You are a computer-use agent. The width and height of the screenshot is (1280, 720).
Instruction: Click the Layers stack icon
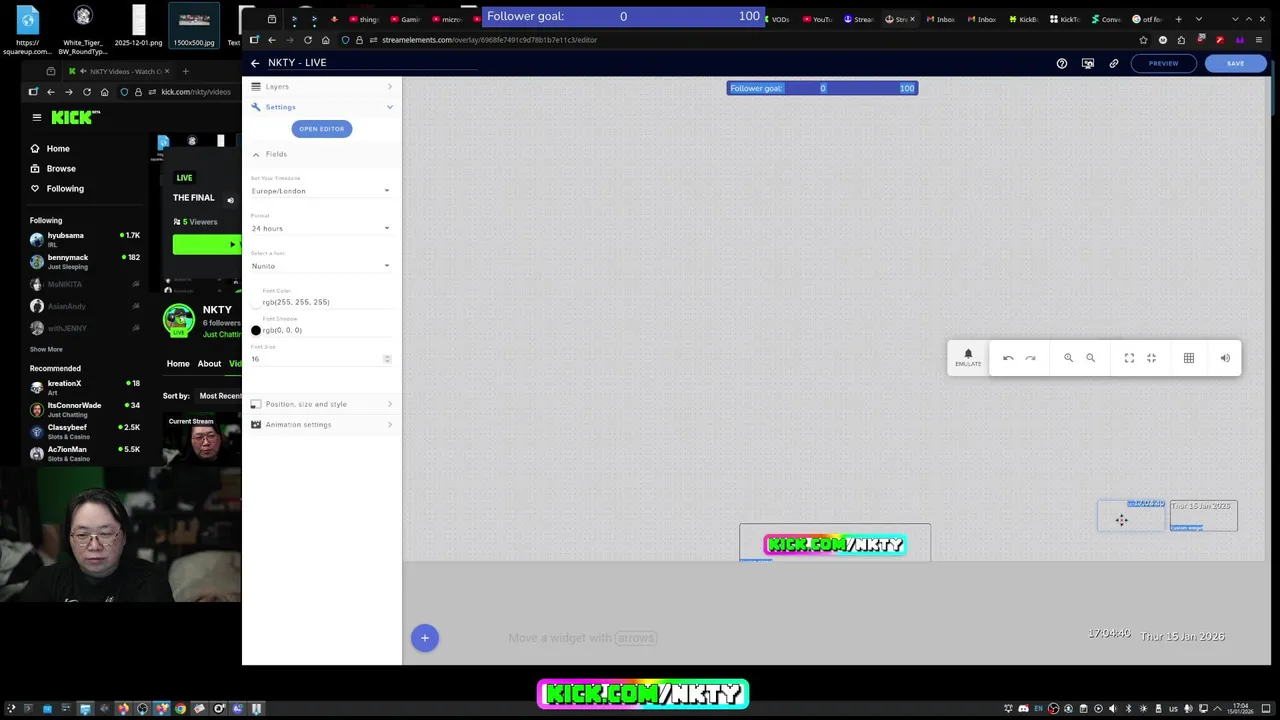pos(256,87)
